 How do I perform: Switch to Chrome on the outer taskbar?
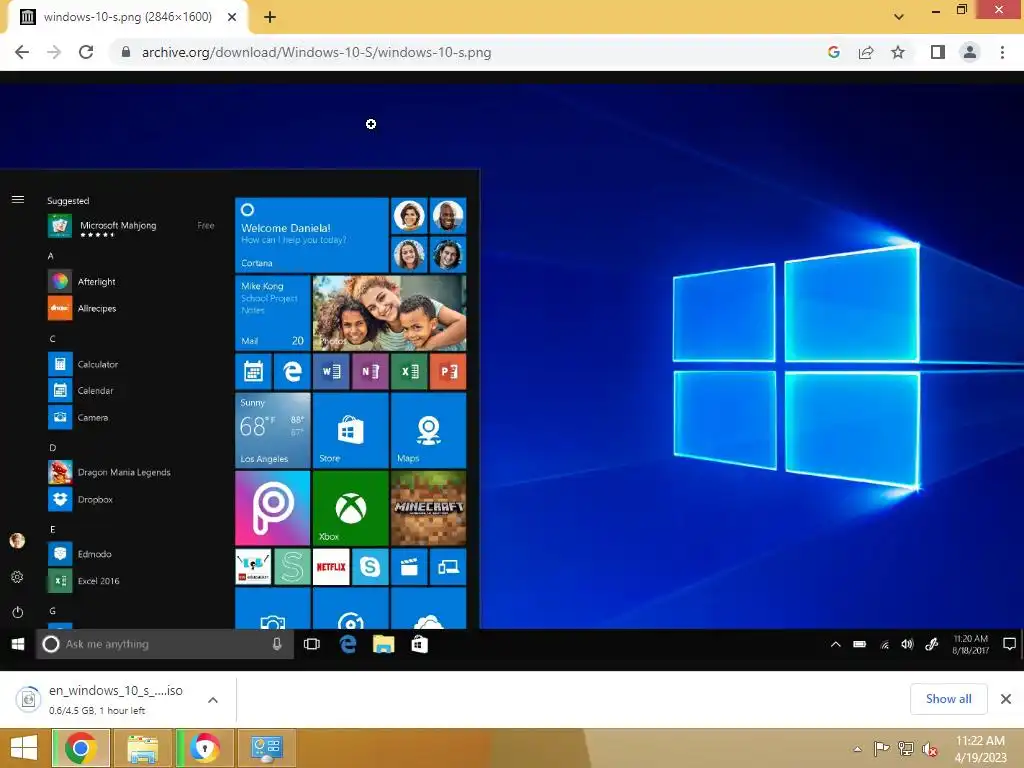pos(81,748)
